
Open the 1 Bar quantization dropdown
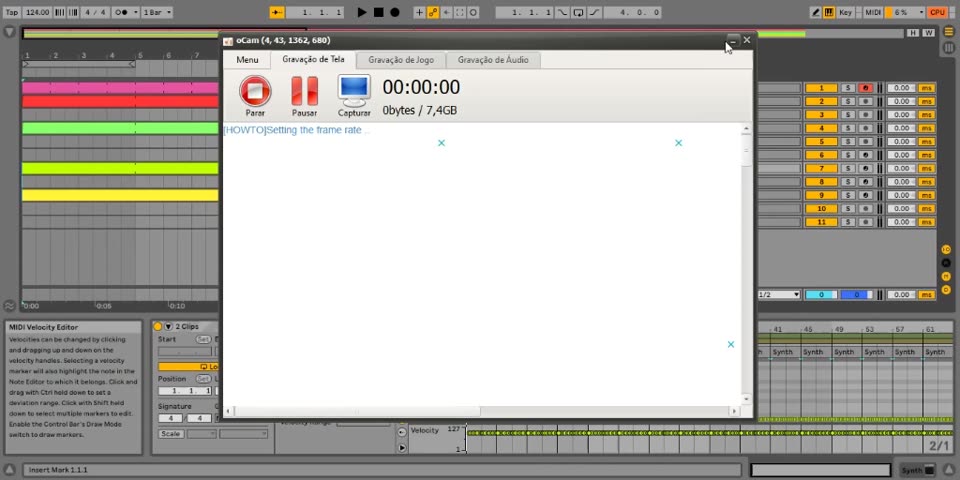[x=156, y=12]
